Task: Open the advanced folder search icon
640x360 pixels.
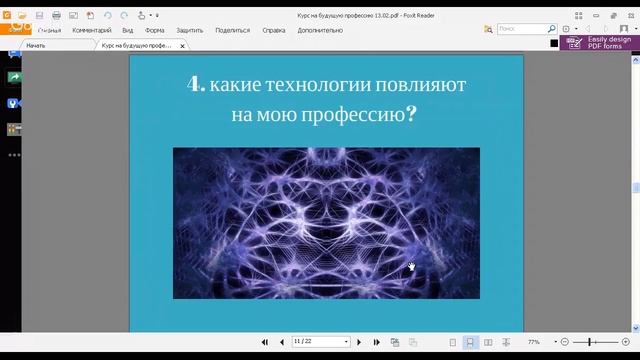Action: [x=488, y=29]
